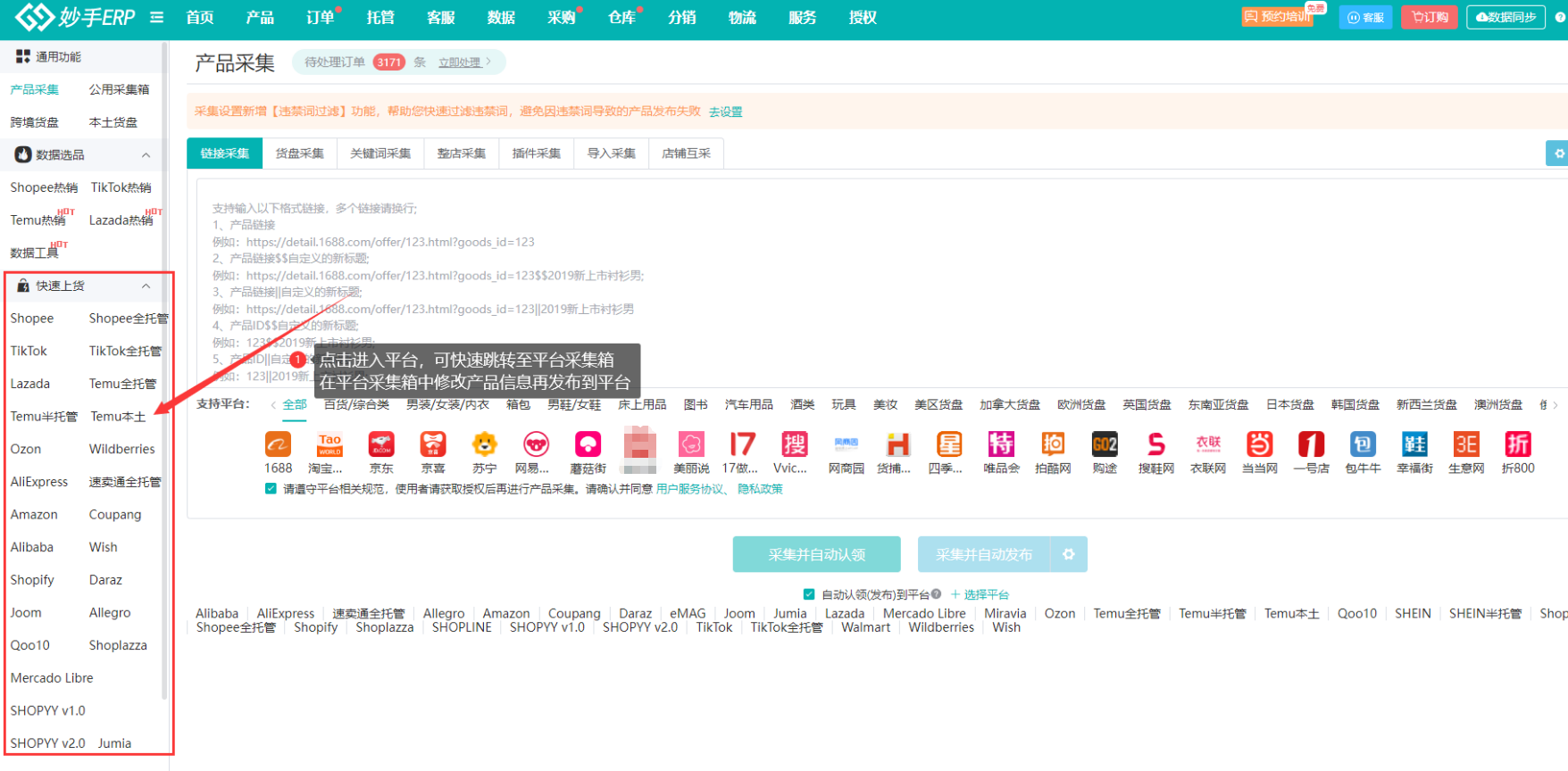
Task: Open Temu半托管 in the sidebar
Action: tap(44, 417)
